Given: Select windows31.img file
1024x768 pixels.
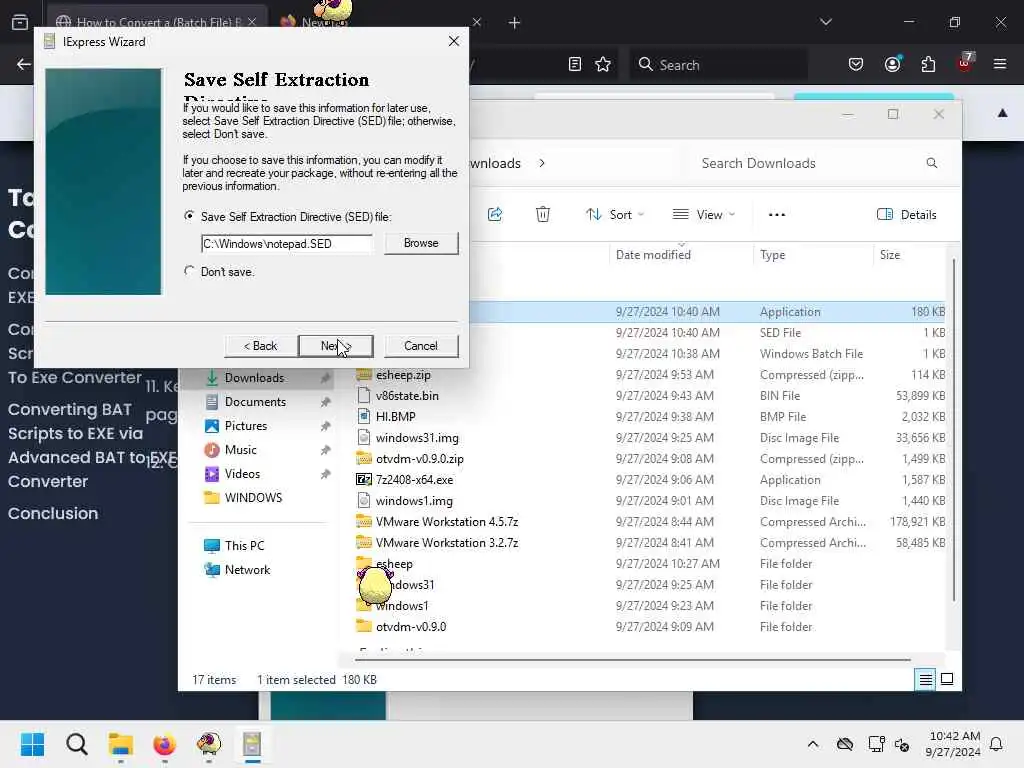Looking at the screenshot, I should (417, 438).
